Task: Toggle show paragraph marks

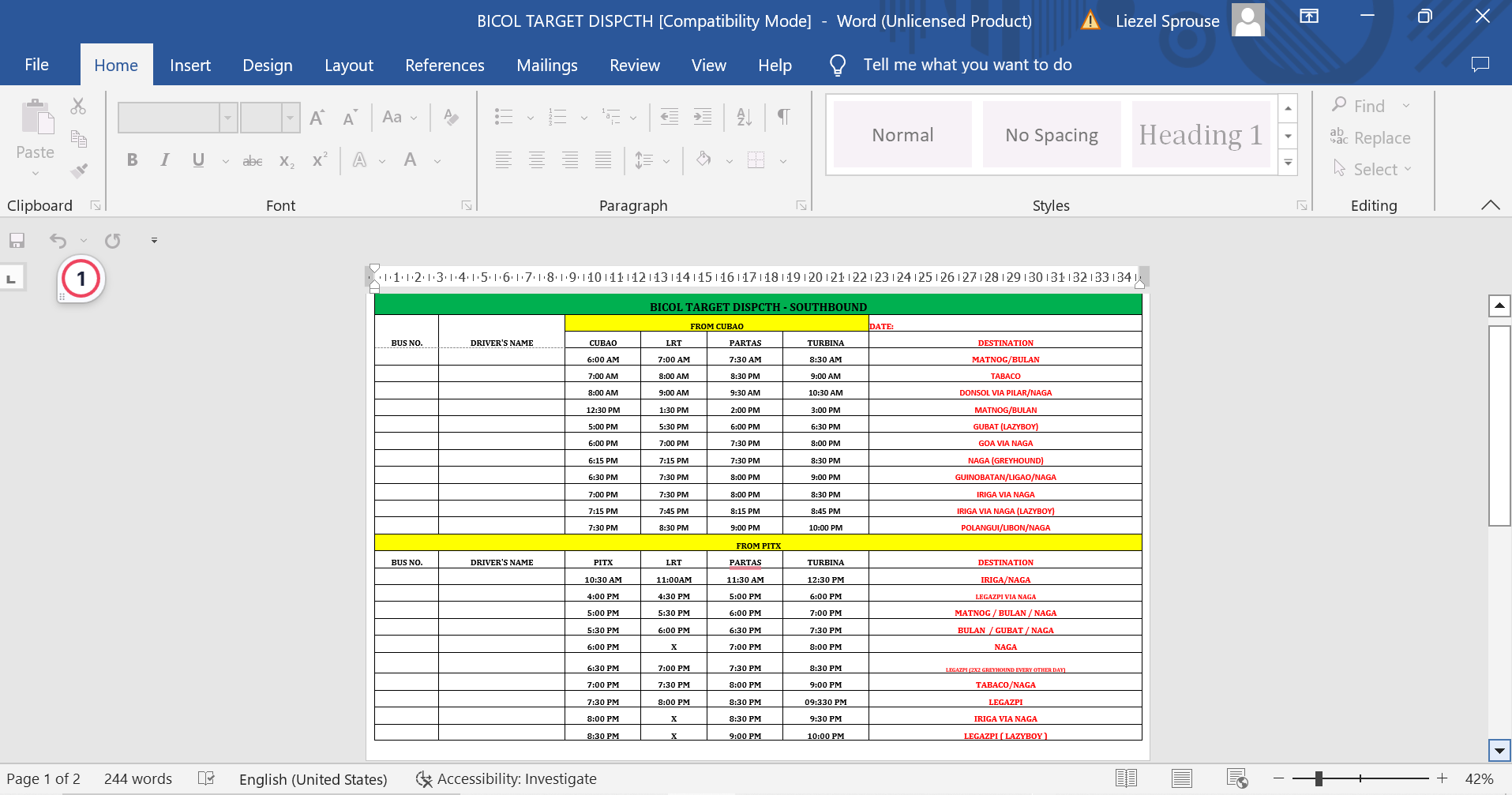Action: click(x=784, y=117)
